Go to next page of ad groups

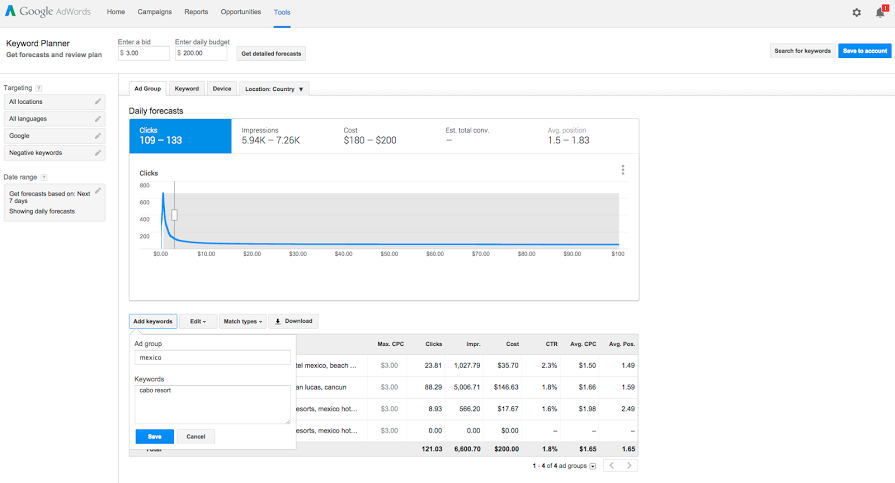point(629,466)
